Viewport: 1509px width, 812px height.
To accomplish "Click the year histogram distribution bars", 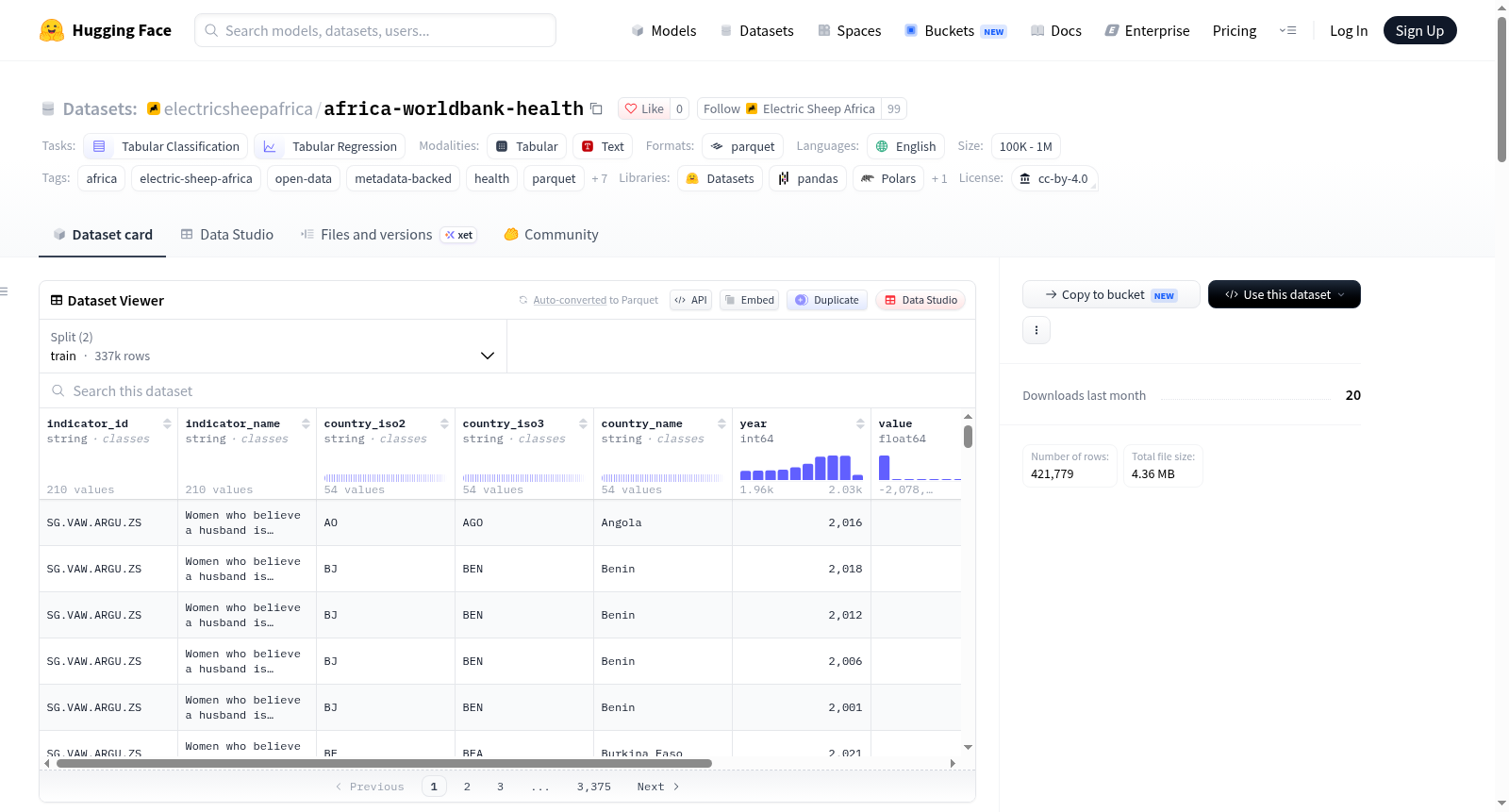I will coord(802,467).
